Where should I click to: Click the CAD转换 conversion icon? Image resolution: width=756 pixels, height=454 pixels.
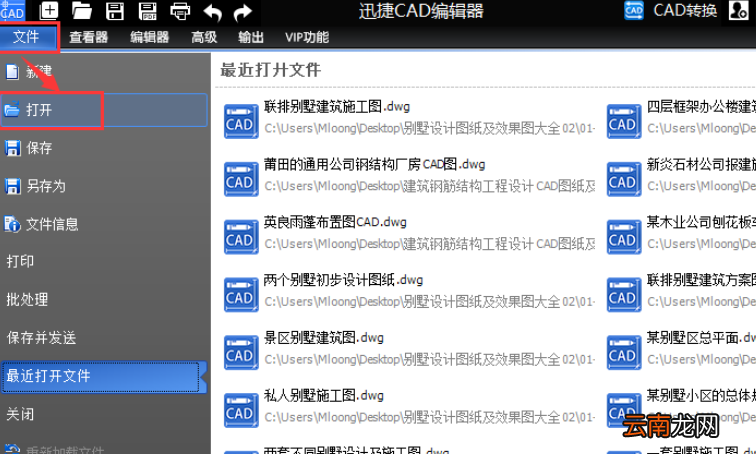click(634, 10)
